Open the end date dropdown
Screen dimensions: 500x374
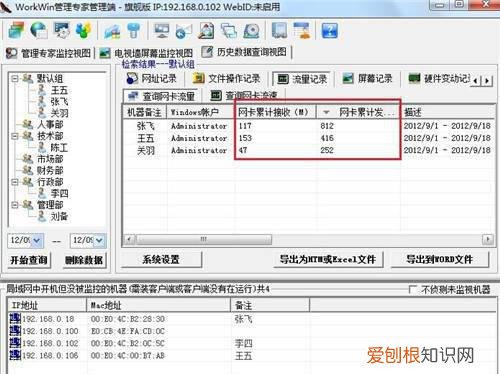pyautogui.click(x=99, y=240)
